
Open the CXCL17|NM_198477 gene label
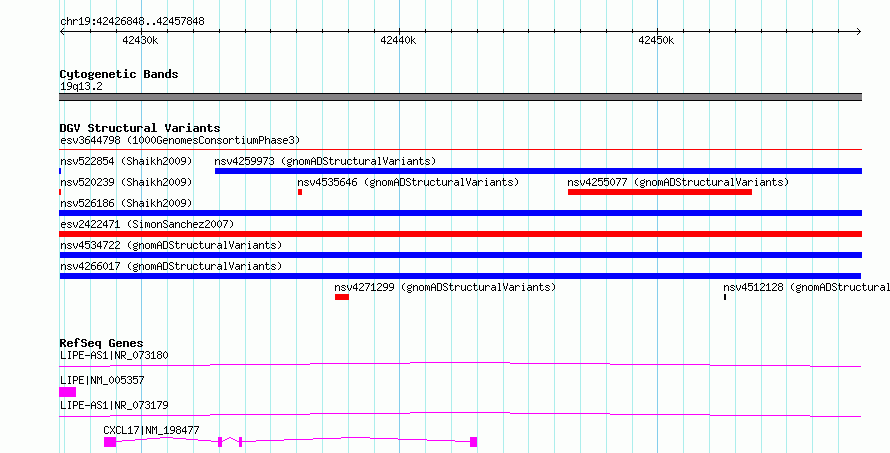[x=151, y=430]
